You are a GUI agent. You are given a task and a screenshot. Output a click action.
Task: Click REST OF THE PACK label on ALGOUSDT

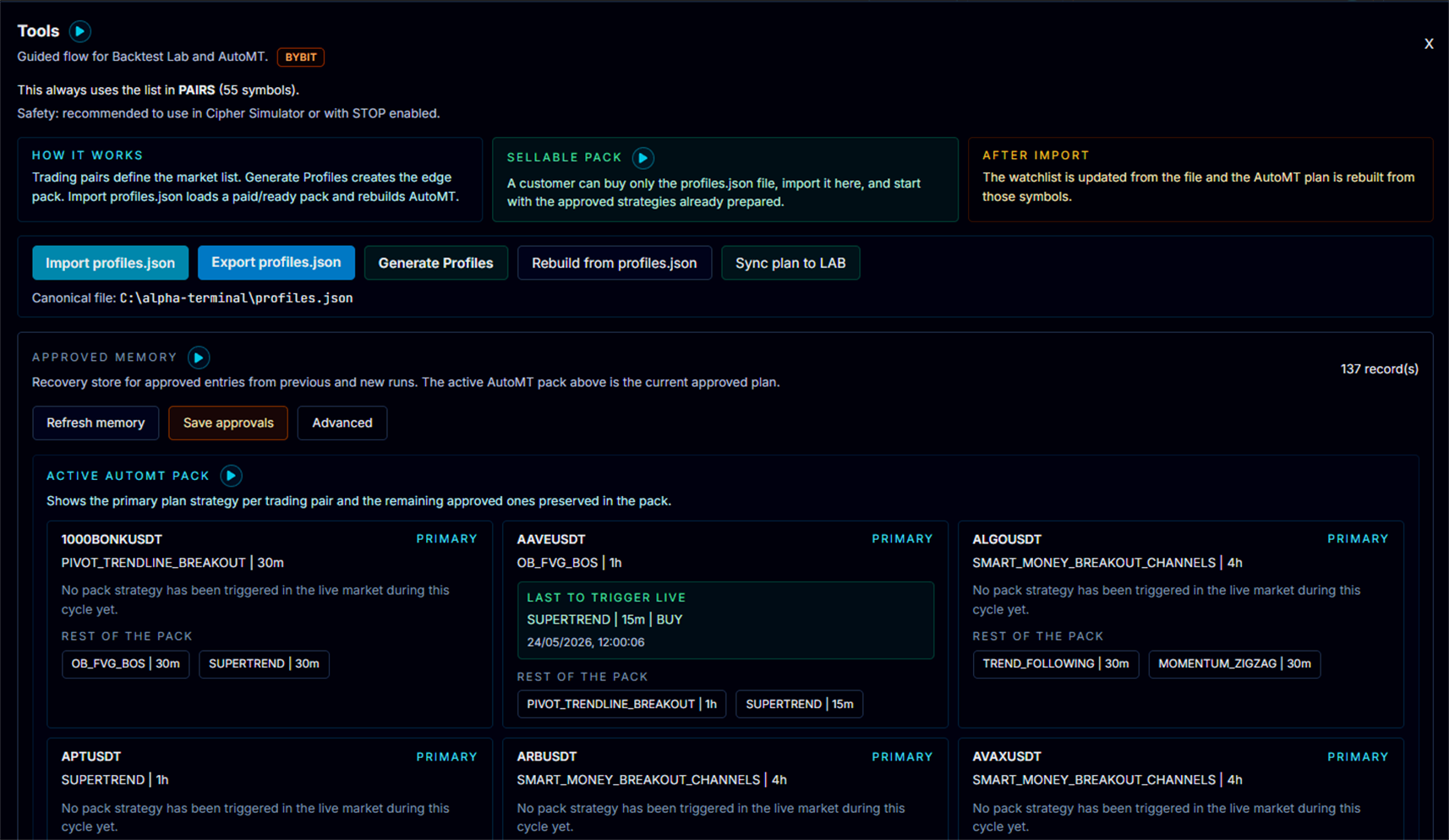point(1038,636)
